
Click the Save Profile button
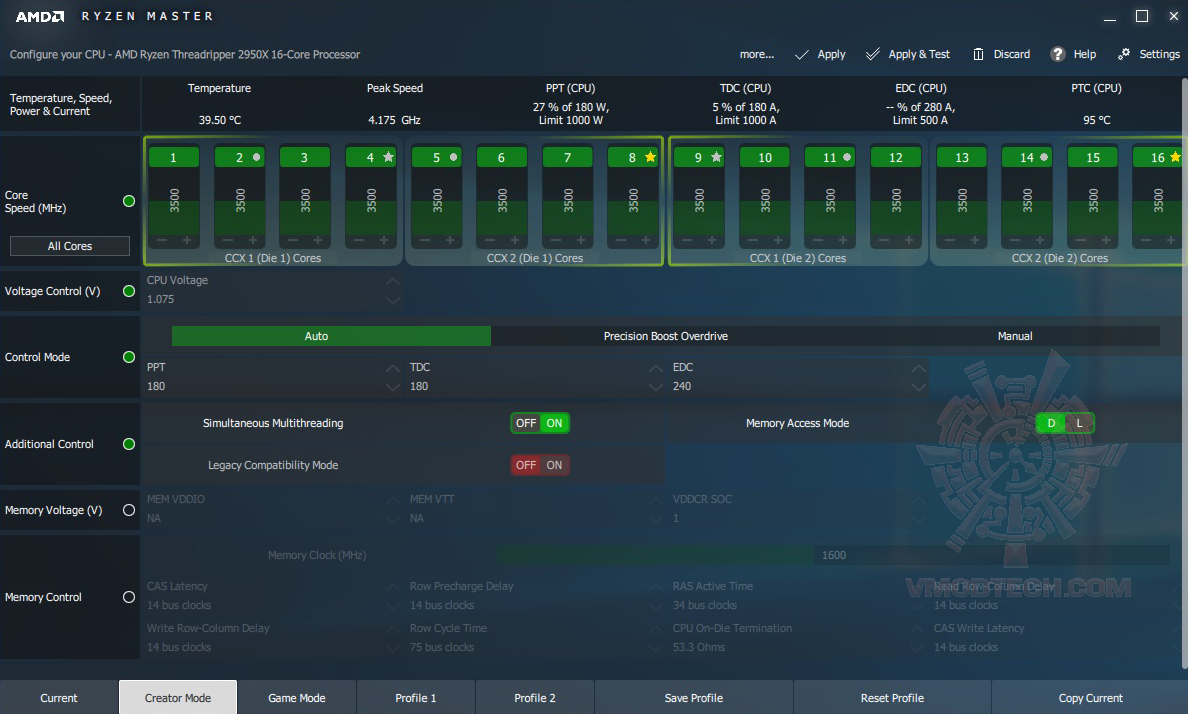click(694, 697)
